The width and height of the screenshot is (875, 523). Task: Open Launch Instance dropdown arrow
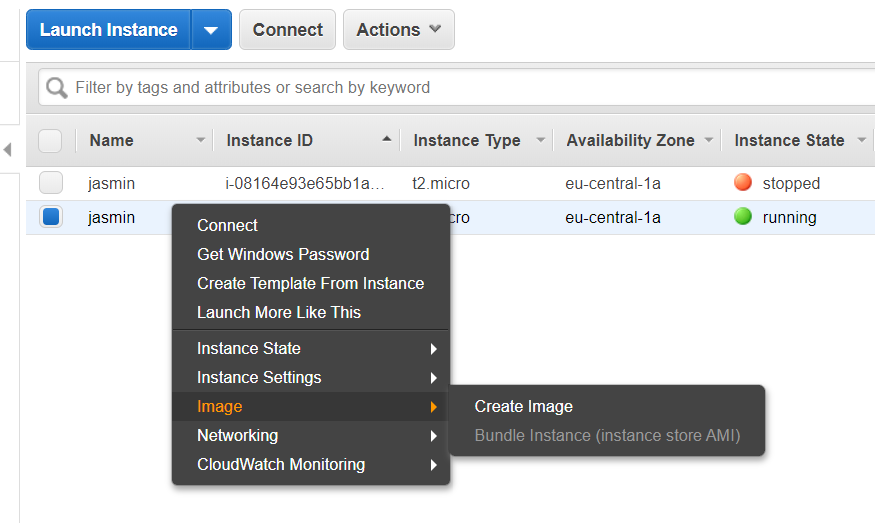tap(210, 30)
